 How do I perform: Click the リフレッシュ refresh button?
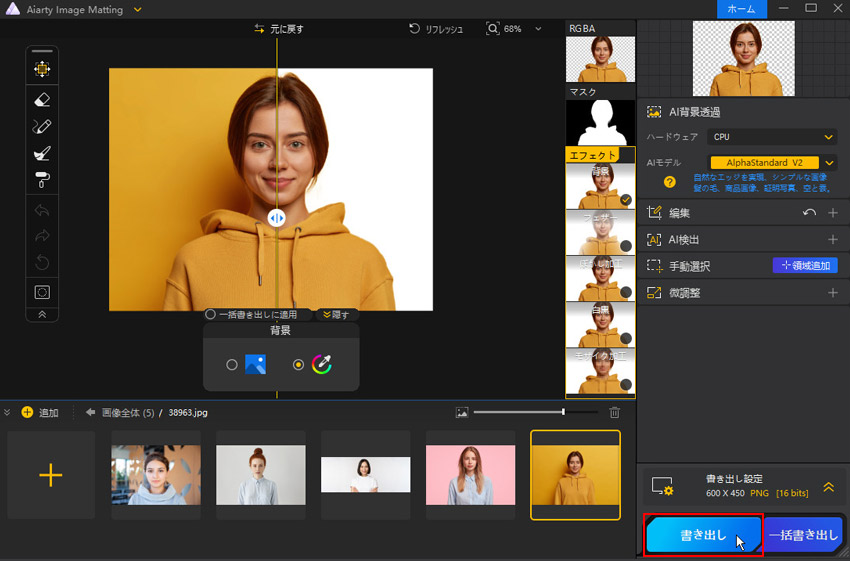click(x=436, y=29)
